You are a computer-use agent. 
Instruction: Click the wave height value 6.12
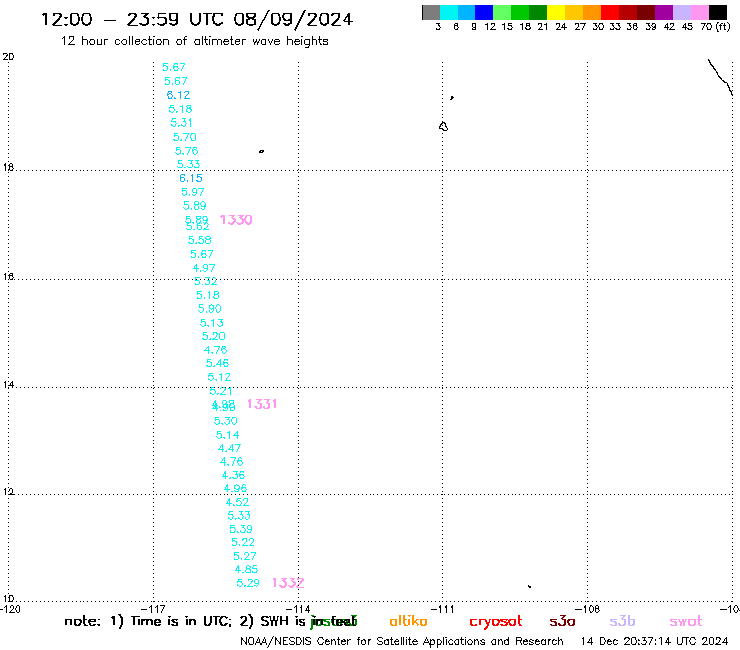[x=178, y=95]
